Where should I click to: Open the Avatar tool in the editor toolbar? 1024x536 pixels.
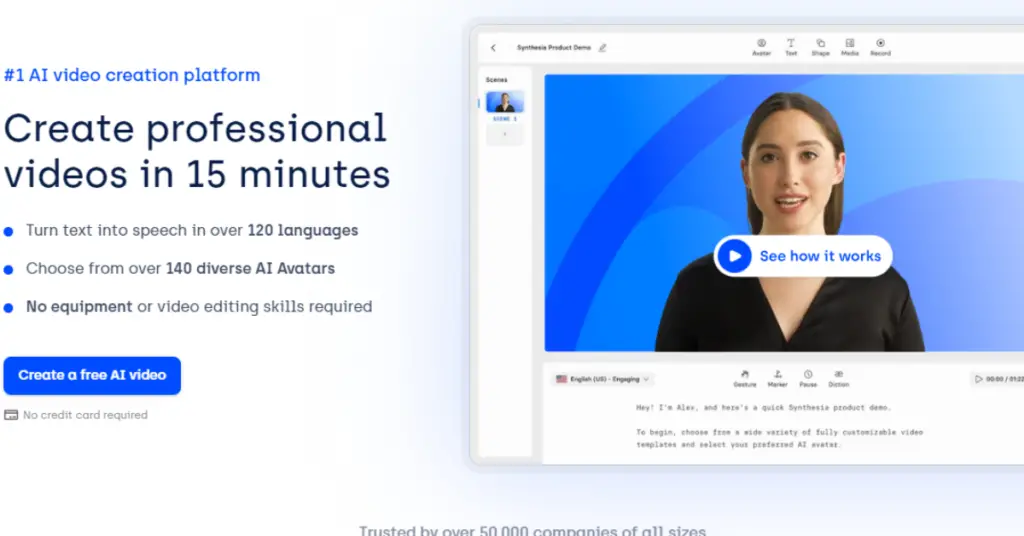[761, 47]
